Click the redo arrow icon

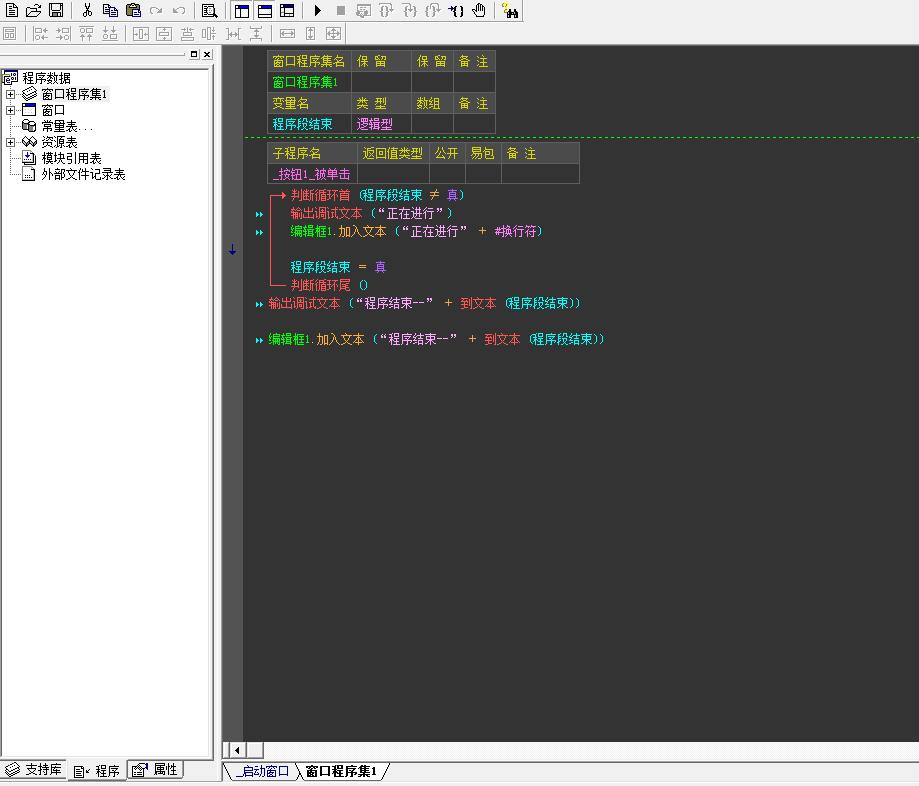(156, 10)
